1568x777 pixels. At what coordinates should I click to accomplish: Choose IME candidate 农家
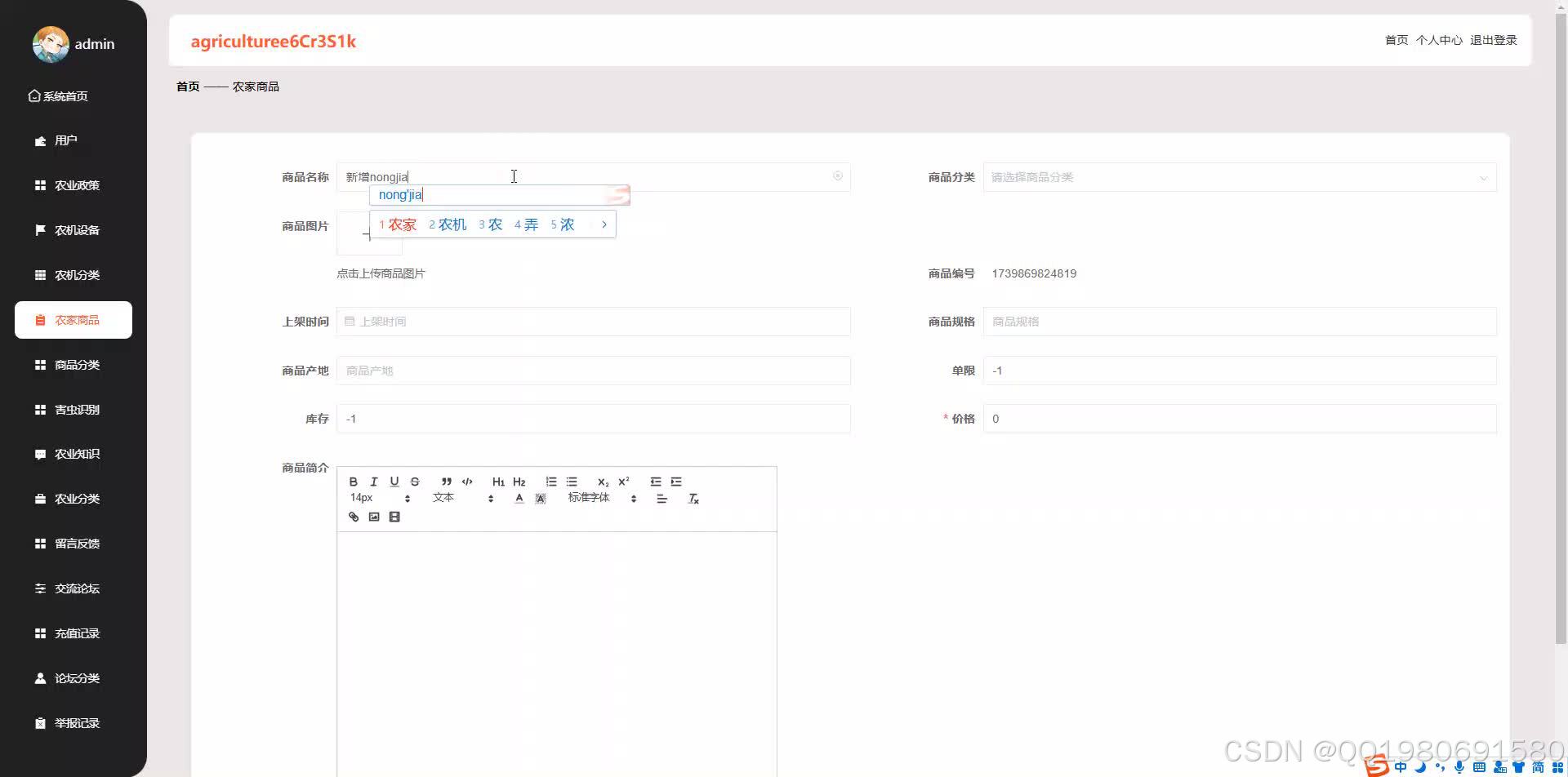[398, 224]
